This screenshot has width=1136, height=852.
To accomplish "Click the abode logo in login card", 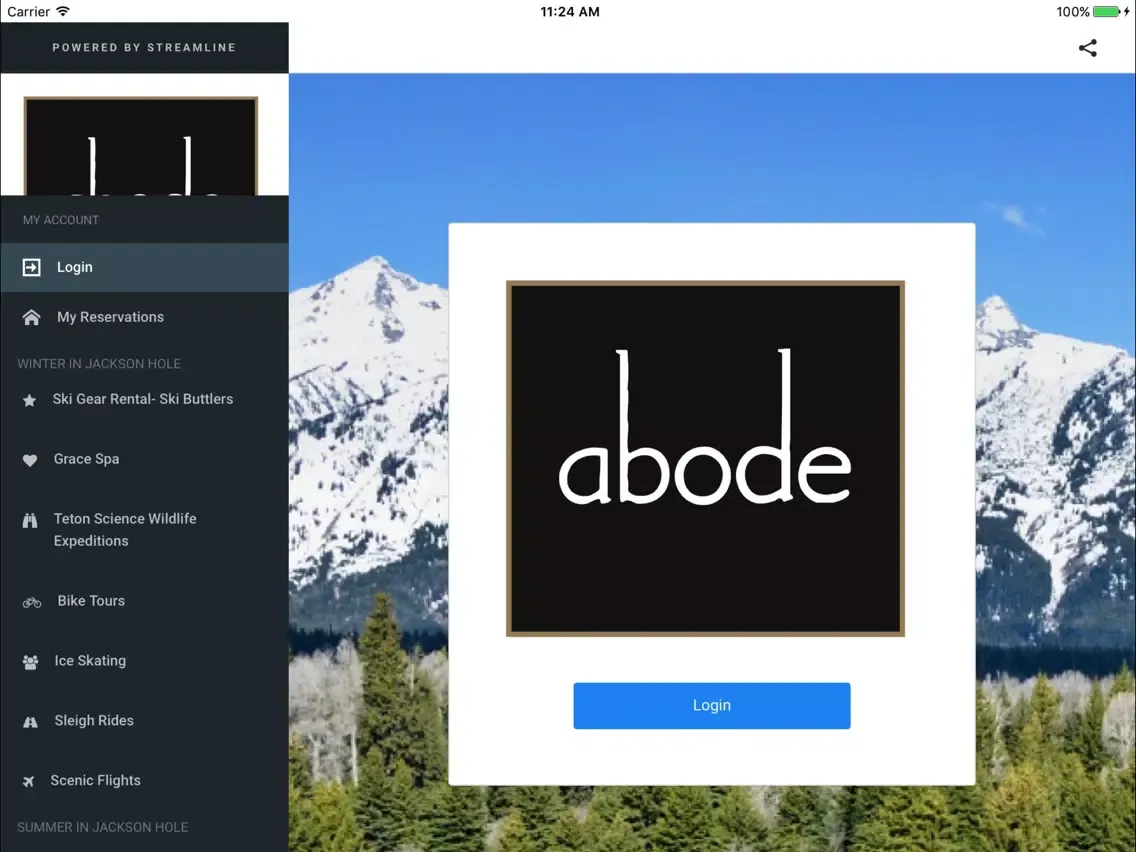I will [x=705, y=459].
